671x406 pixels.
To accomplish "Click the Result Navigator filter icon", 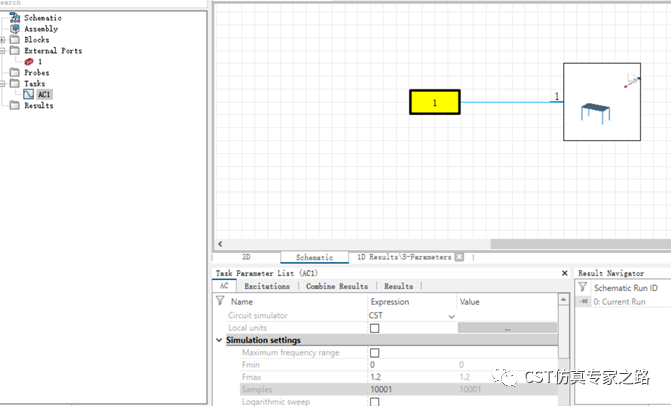I will [x=583, y=287].
